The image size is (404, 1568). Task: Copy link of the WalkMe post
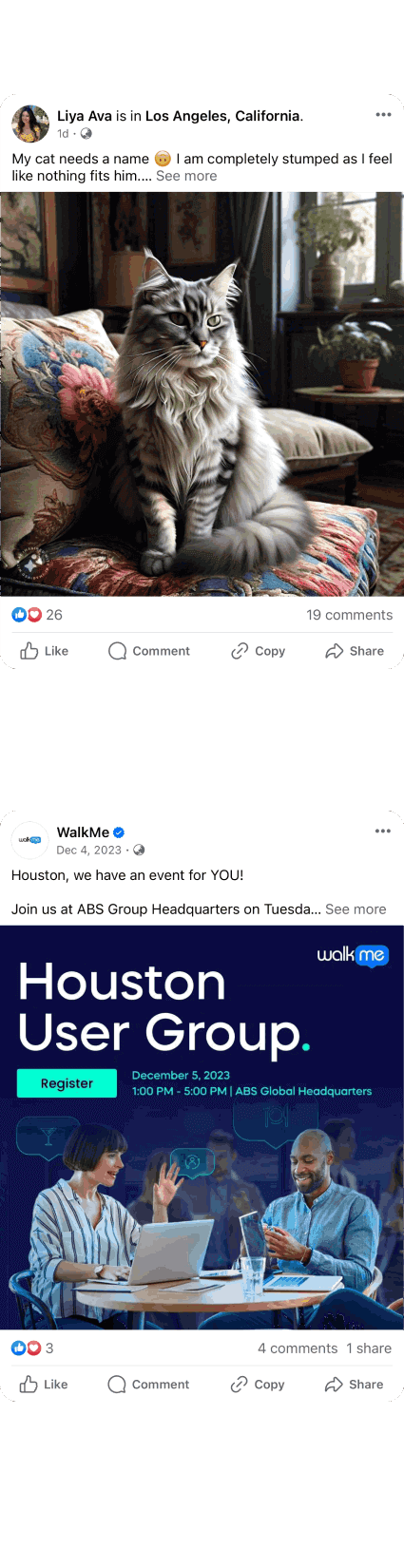[x=258, y=1385]
